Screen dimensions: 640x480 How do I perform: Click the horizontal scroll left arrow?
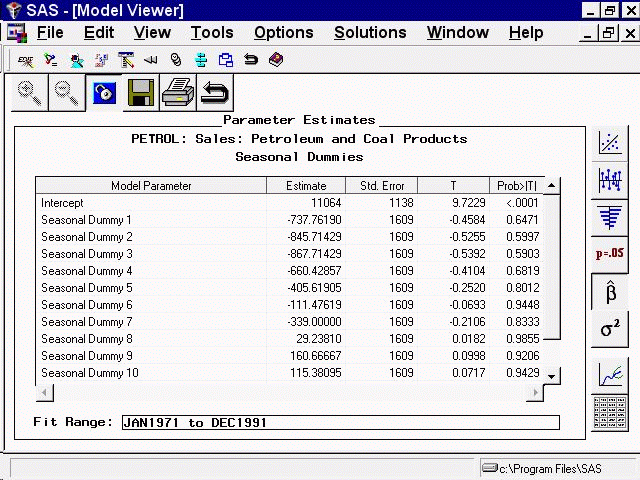[x=44, y=393]
